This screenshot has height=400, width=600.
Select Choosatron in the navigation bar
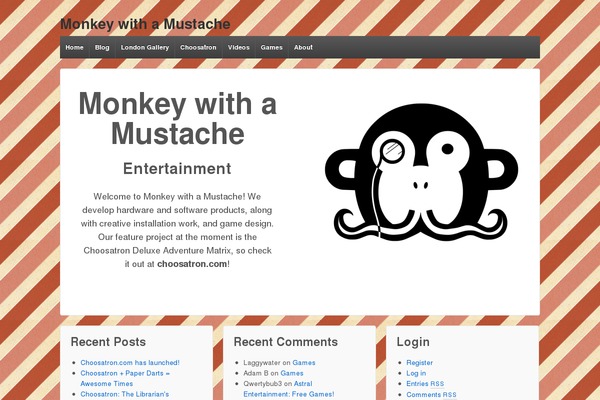[198, 47]
